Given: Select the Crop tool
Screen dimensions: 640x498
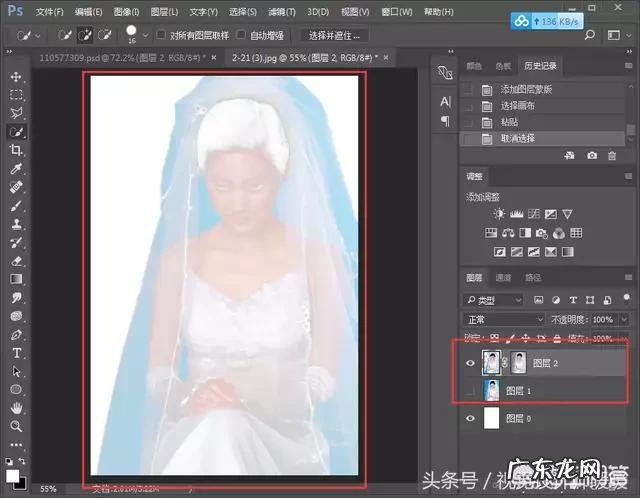Looking at the screenshot, I should click(x=16, y=150).
